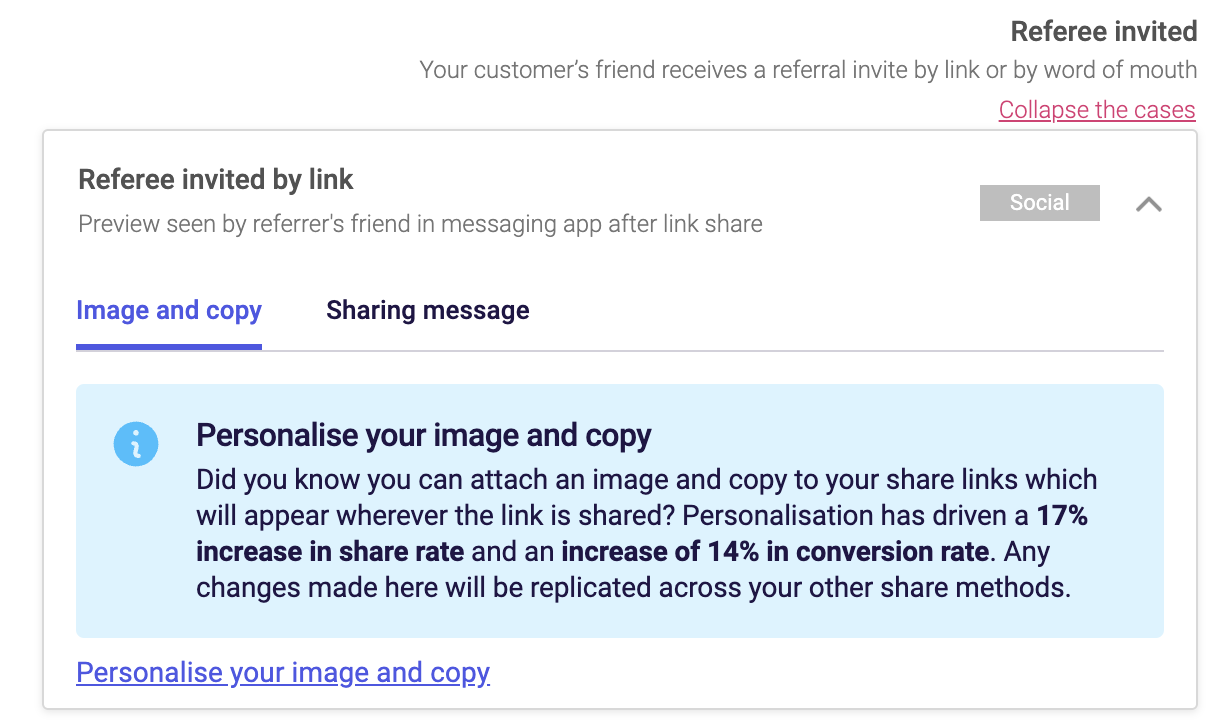Image resolution: width=1224 pixels, height=724 pixels.
Task: Click the Referee invited section heading
Action: tap(1104, 31)
